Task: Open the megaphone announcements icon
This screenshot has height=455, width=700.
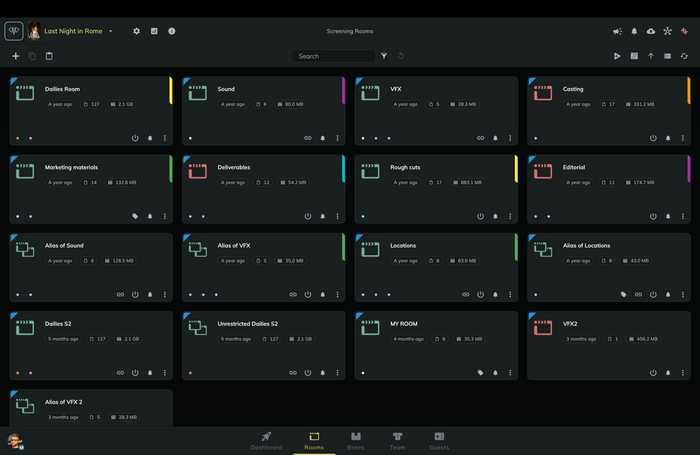Action: [x=617, y=31]
